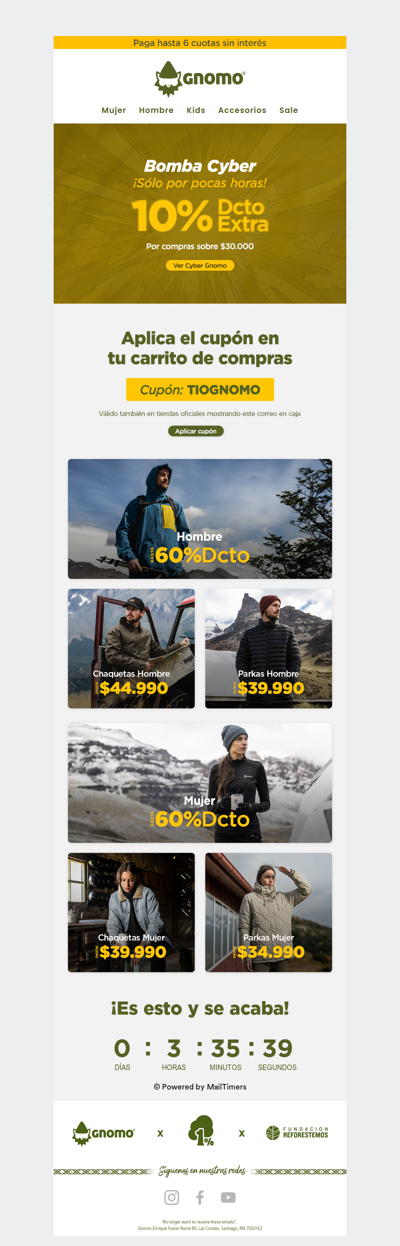Click the Powered by MailTimers link
Viewport: 400px width, 1246px height.
[200, 1086]
